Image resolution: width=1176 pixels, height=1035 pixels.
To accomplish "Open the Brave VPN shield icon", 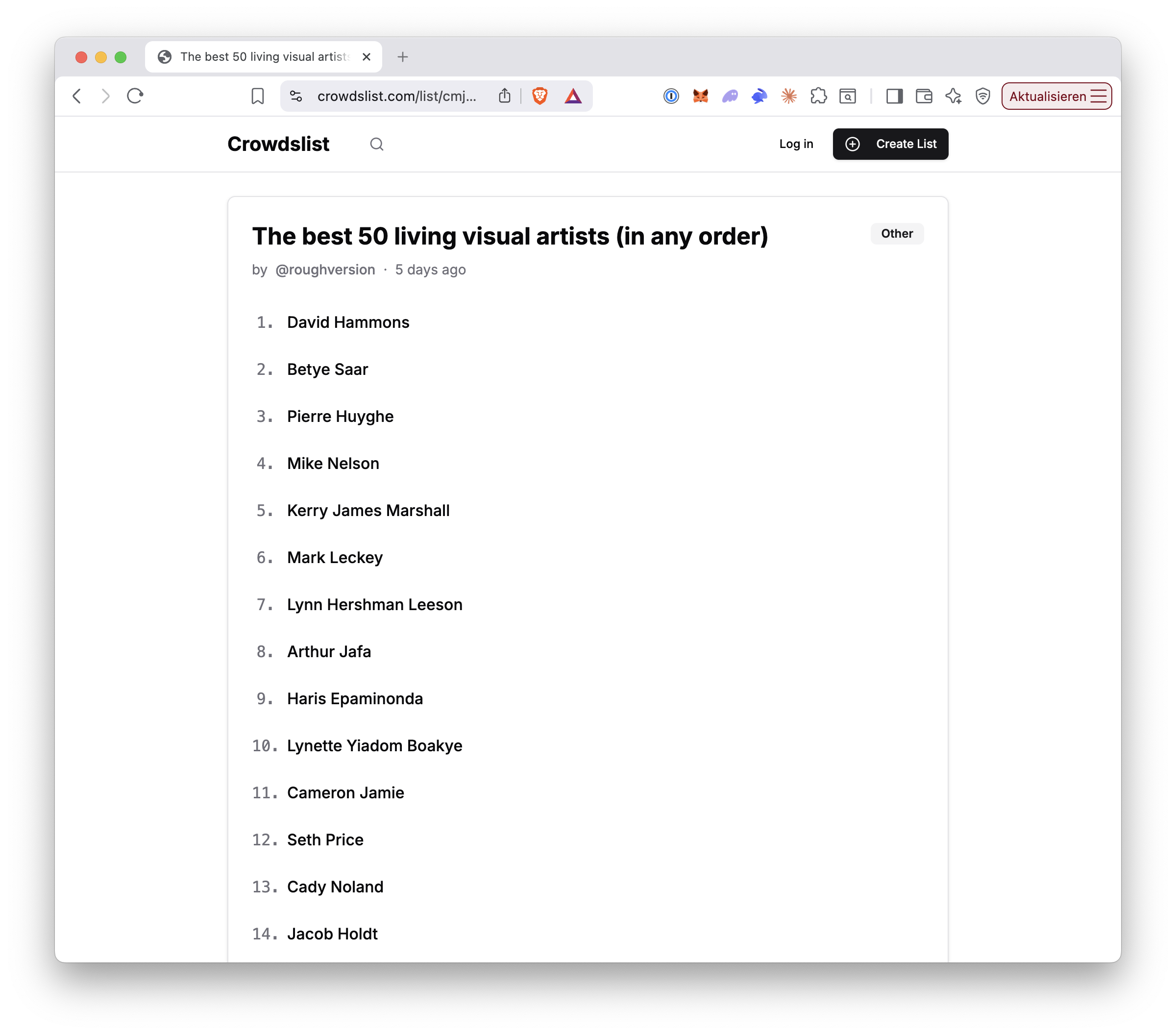I will [x=982, y=96].
